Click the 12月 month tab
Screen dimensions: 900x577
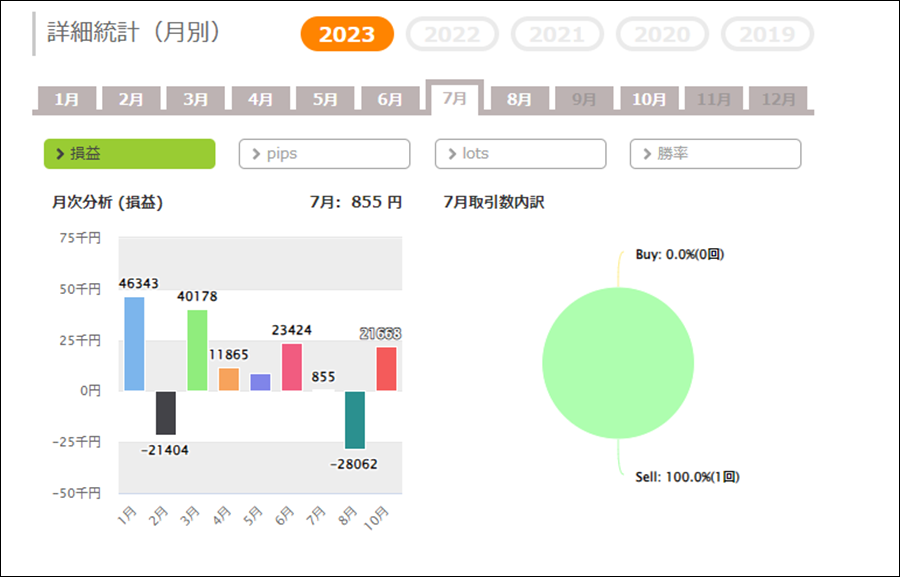[778, 99]
